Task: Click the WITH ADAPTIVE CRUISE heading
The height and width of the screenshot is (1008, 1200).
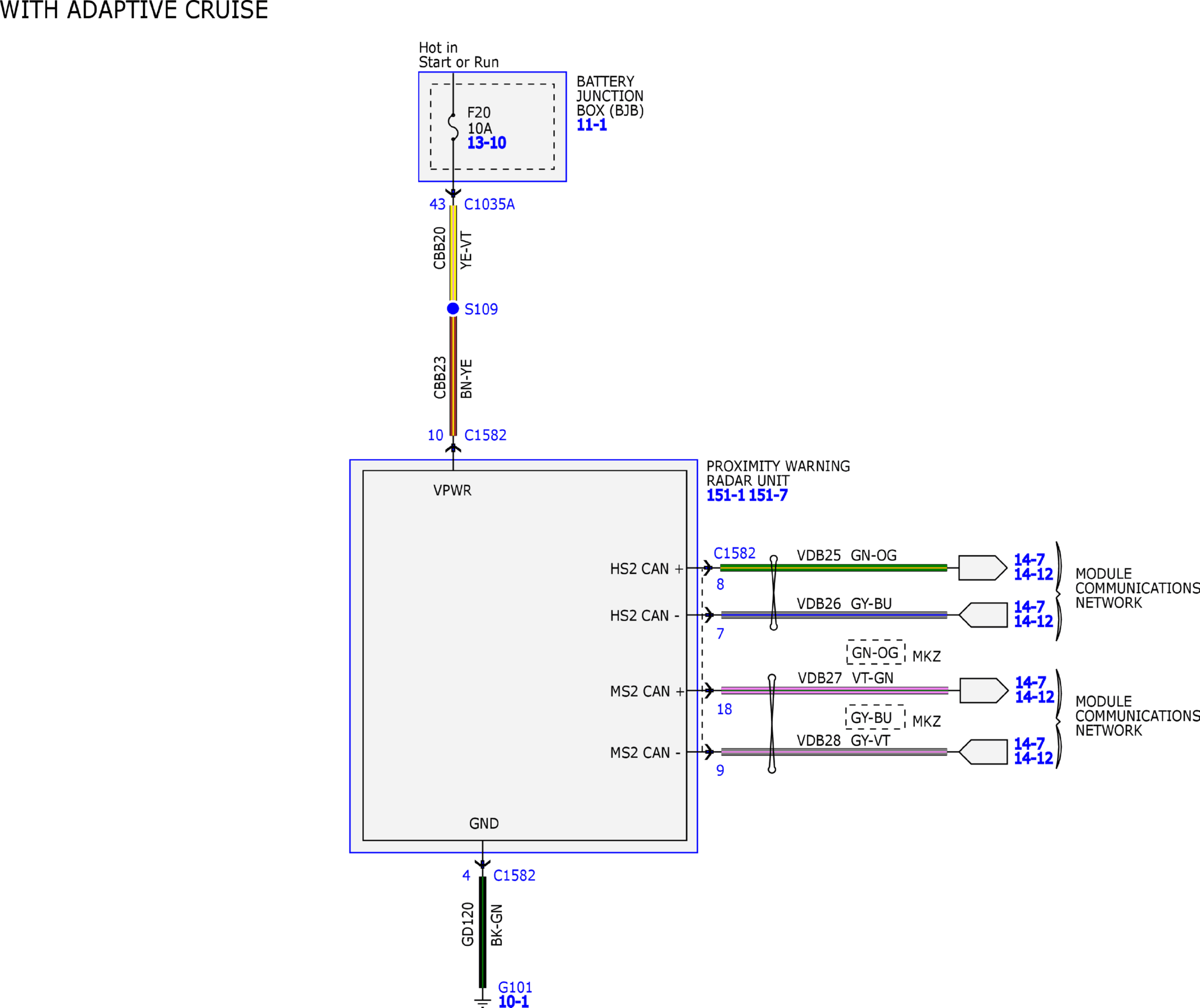Action: (x=134, y=10)
